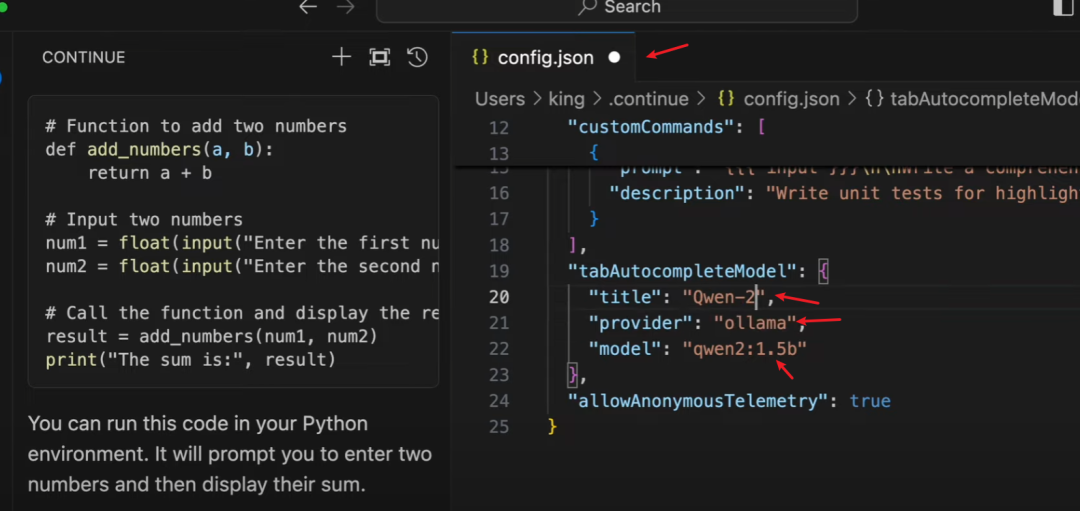Click the Python code block in chat
1080x511 pixels.
point(233,240)
